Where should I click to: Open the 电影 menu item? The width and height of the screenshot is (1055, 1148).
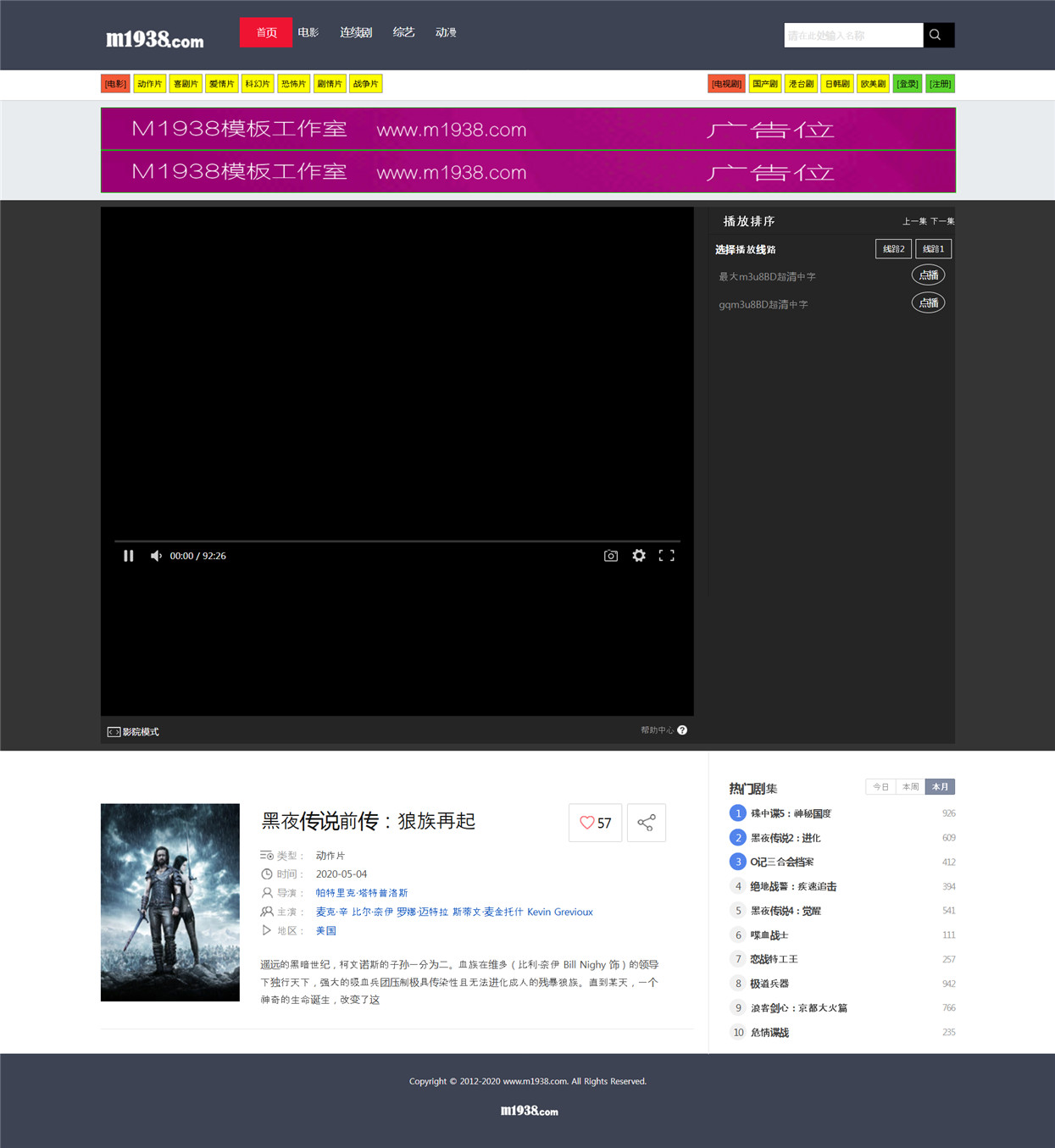click(308, 32)
